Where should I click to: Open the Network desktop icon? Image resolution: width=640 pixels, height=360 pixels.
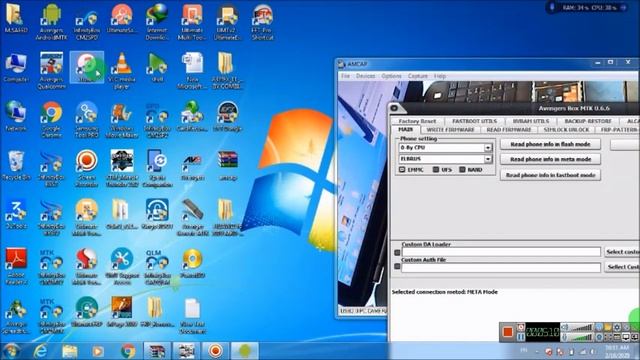click(16, 116)
